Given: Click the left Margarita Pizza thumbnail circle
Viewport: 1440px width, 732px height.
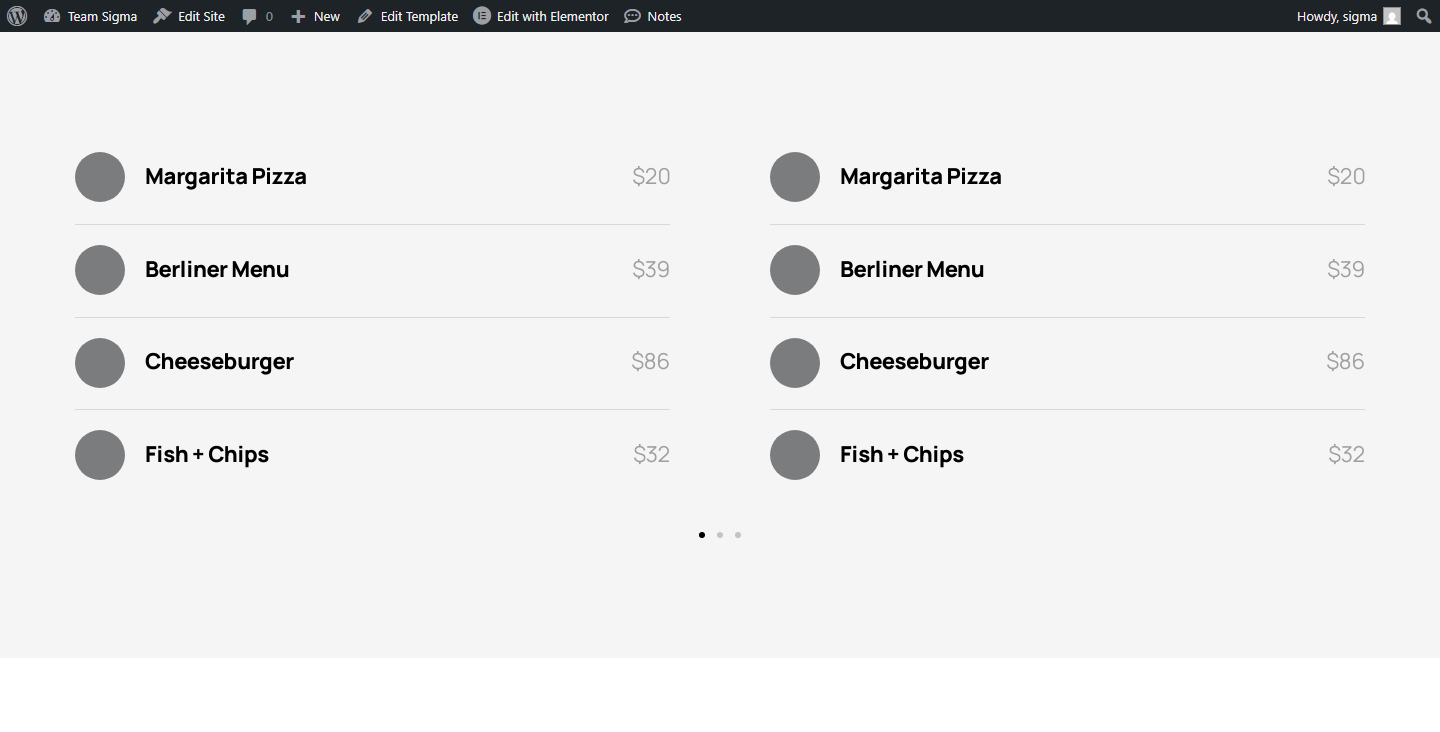Looking at the screenshot, I should (100, 177).
